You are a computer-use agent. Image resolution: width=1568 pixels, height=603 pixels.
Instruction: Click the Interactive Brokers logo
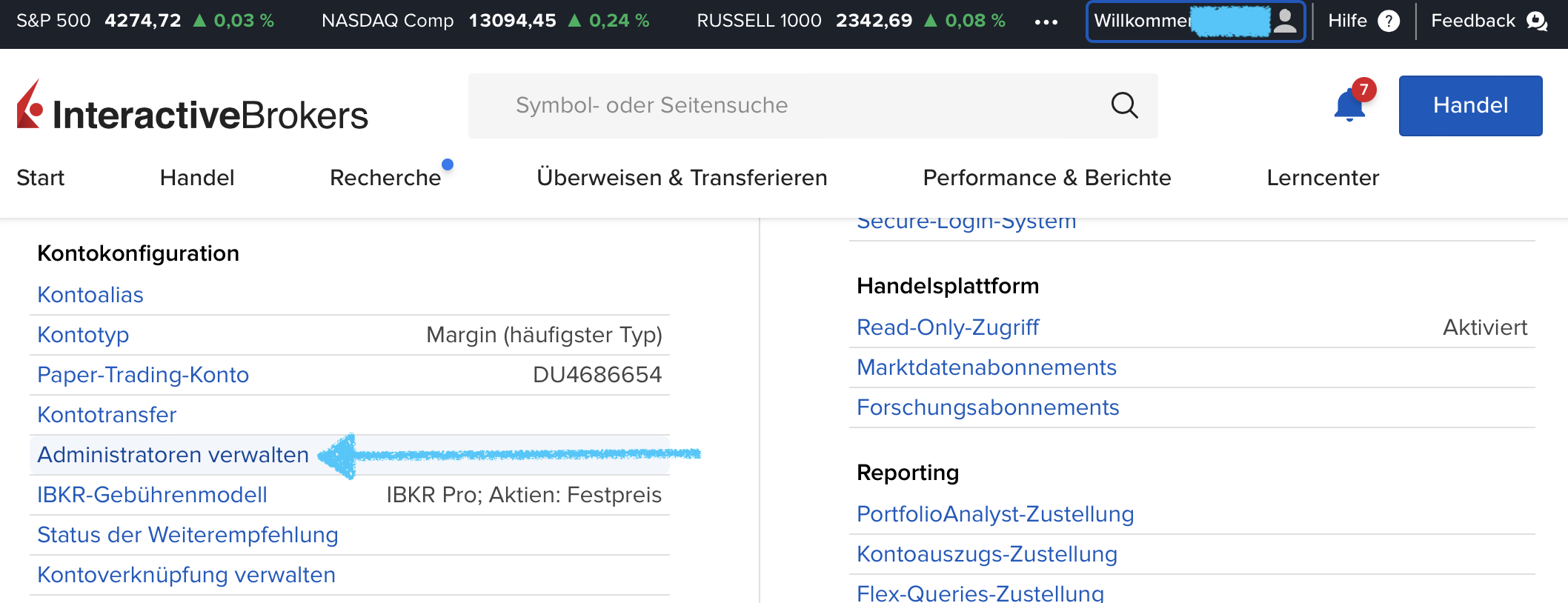(192, 106)
